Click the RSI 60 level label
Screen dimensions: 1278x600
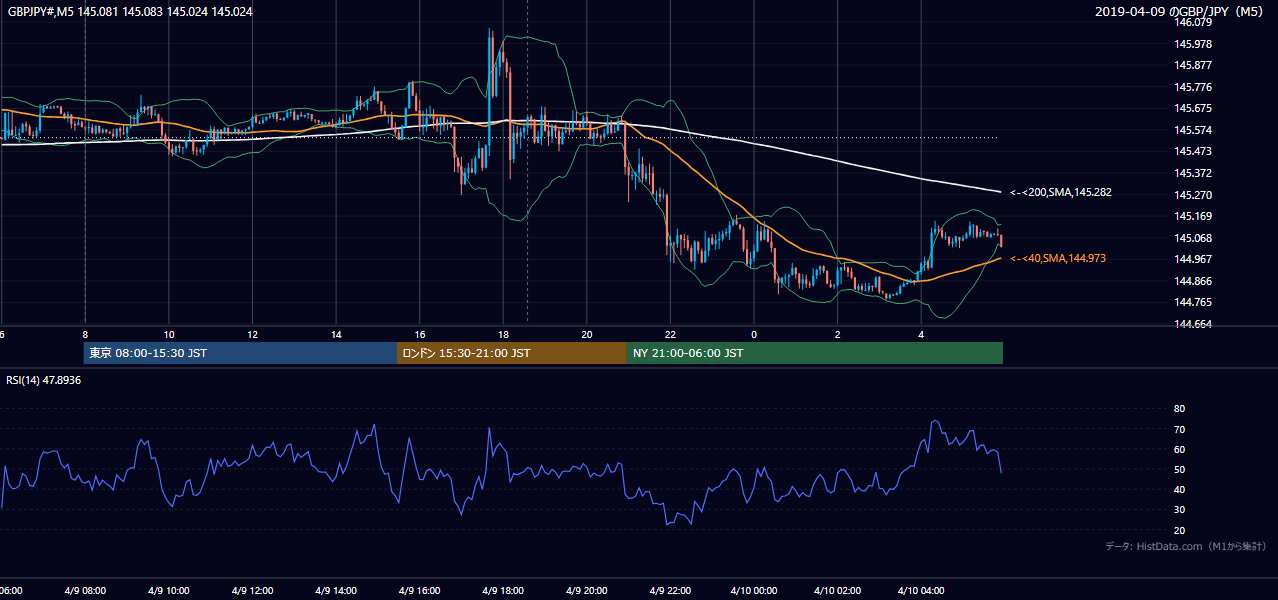(x=1179, y=449)
